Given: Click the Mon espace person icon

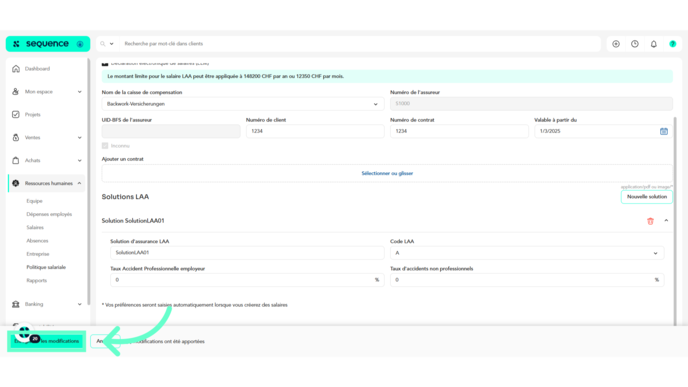Looking at the screenshot, I should click(16, 92).
